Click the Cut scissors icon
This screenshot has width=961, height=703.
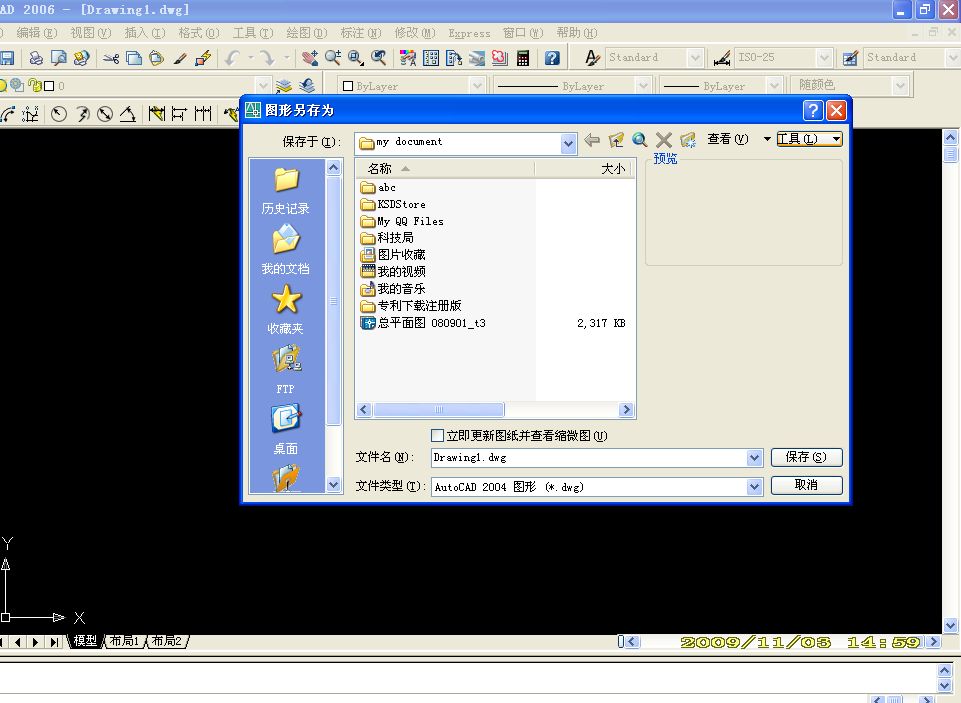pyautogui.click(x=111, y=58)
